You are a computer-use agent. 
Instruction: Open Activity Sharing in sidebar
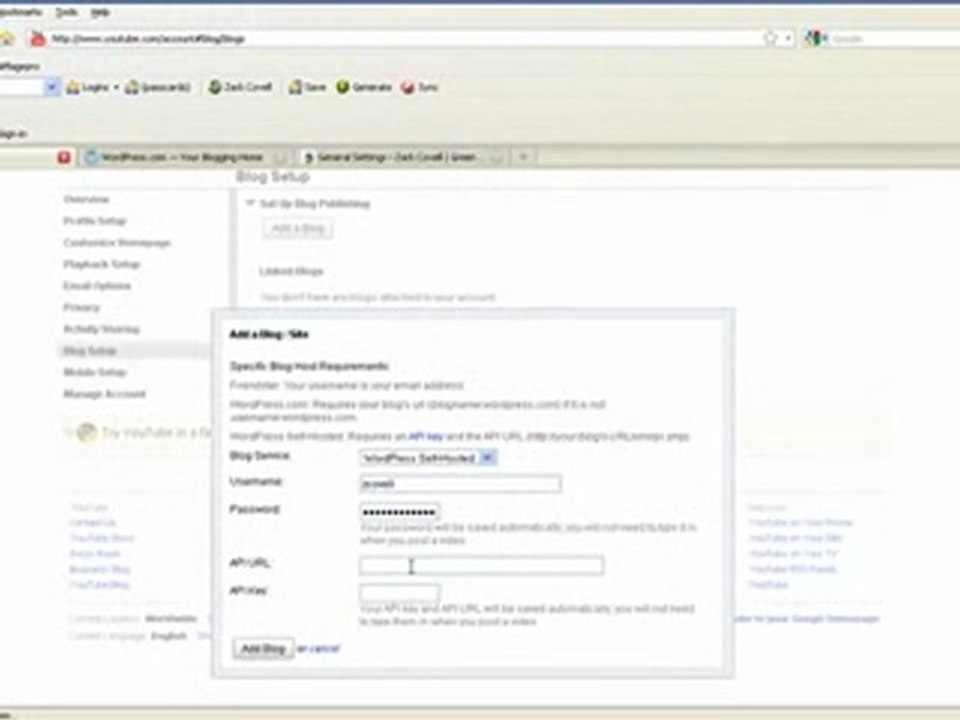click(102, 329)
